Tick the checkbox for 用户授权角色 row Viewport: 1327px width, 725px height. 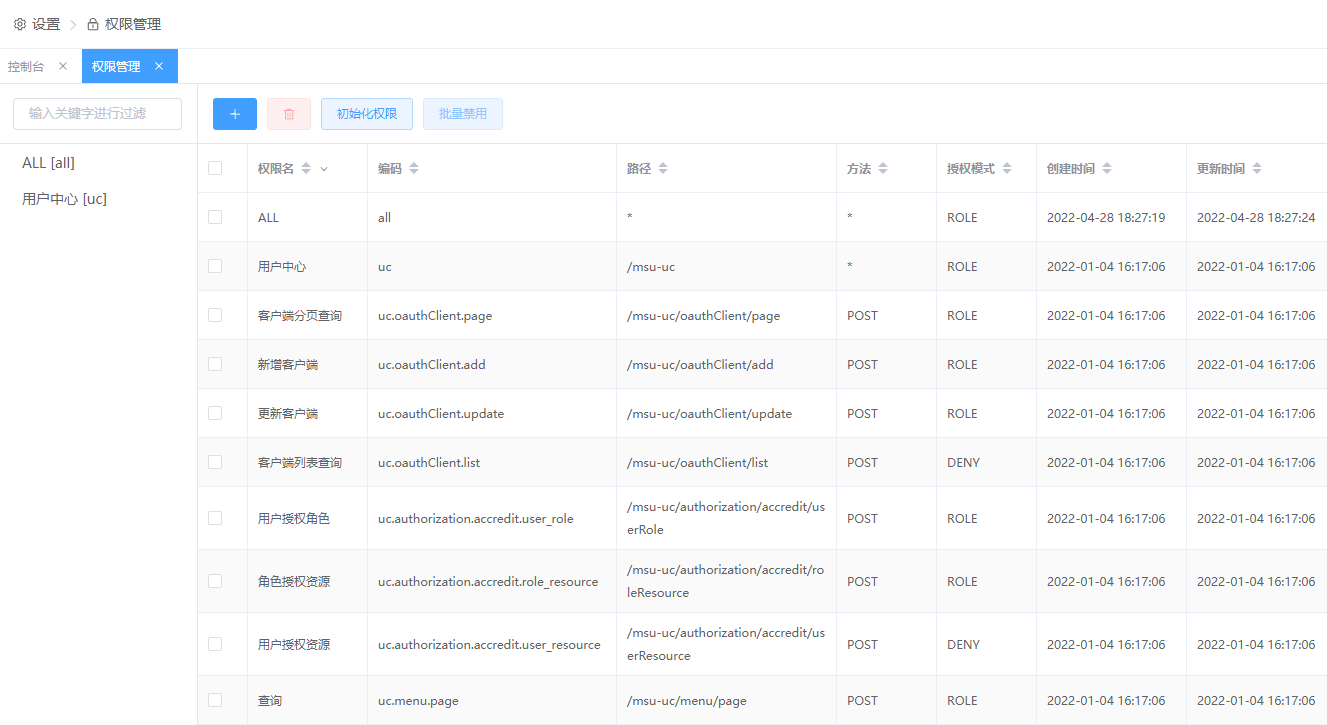215,518
